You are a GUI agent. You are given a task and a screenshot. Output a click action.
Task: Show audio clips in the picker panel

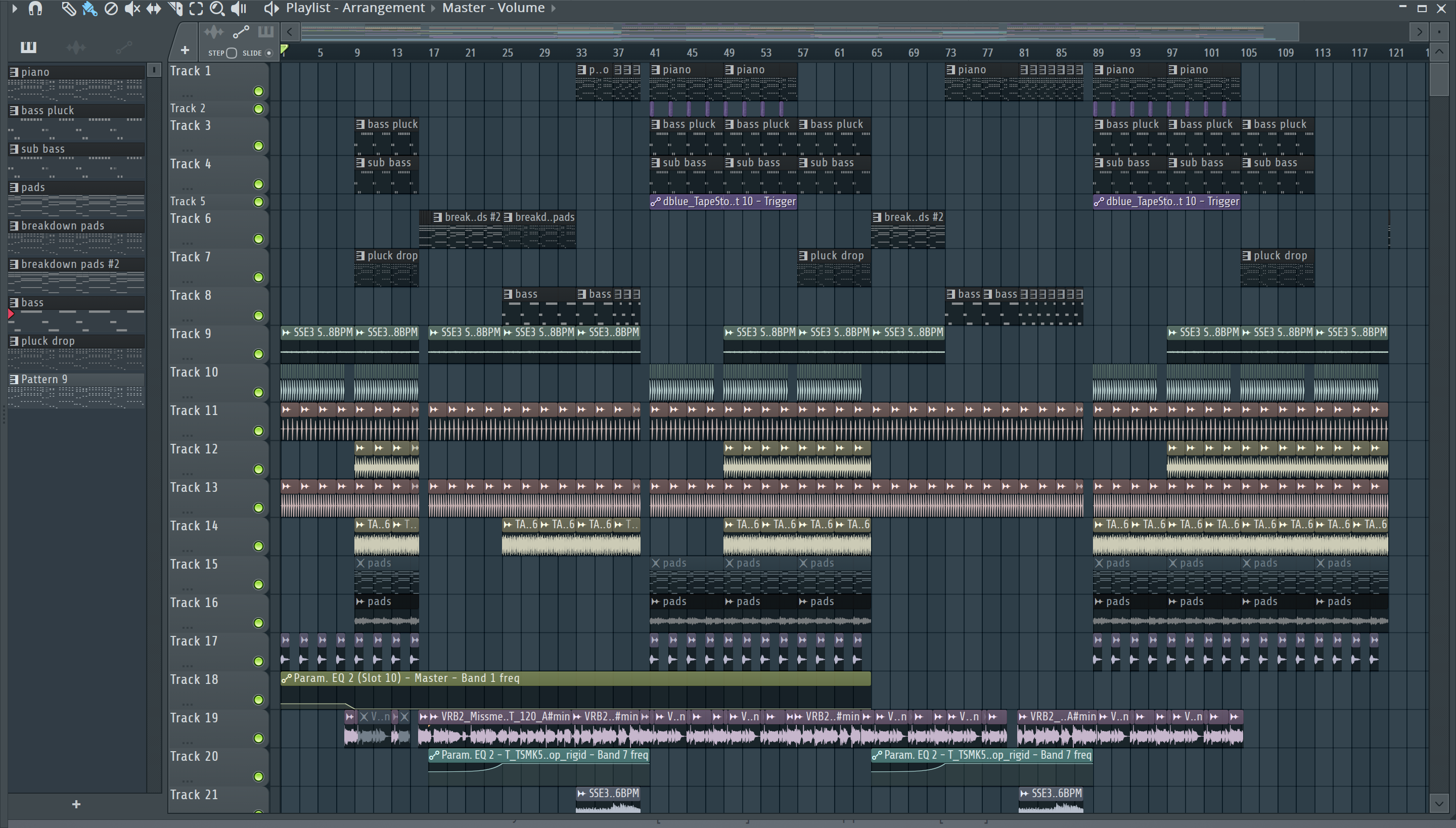(76, 47)
